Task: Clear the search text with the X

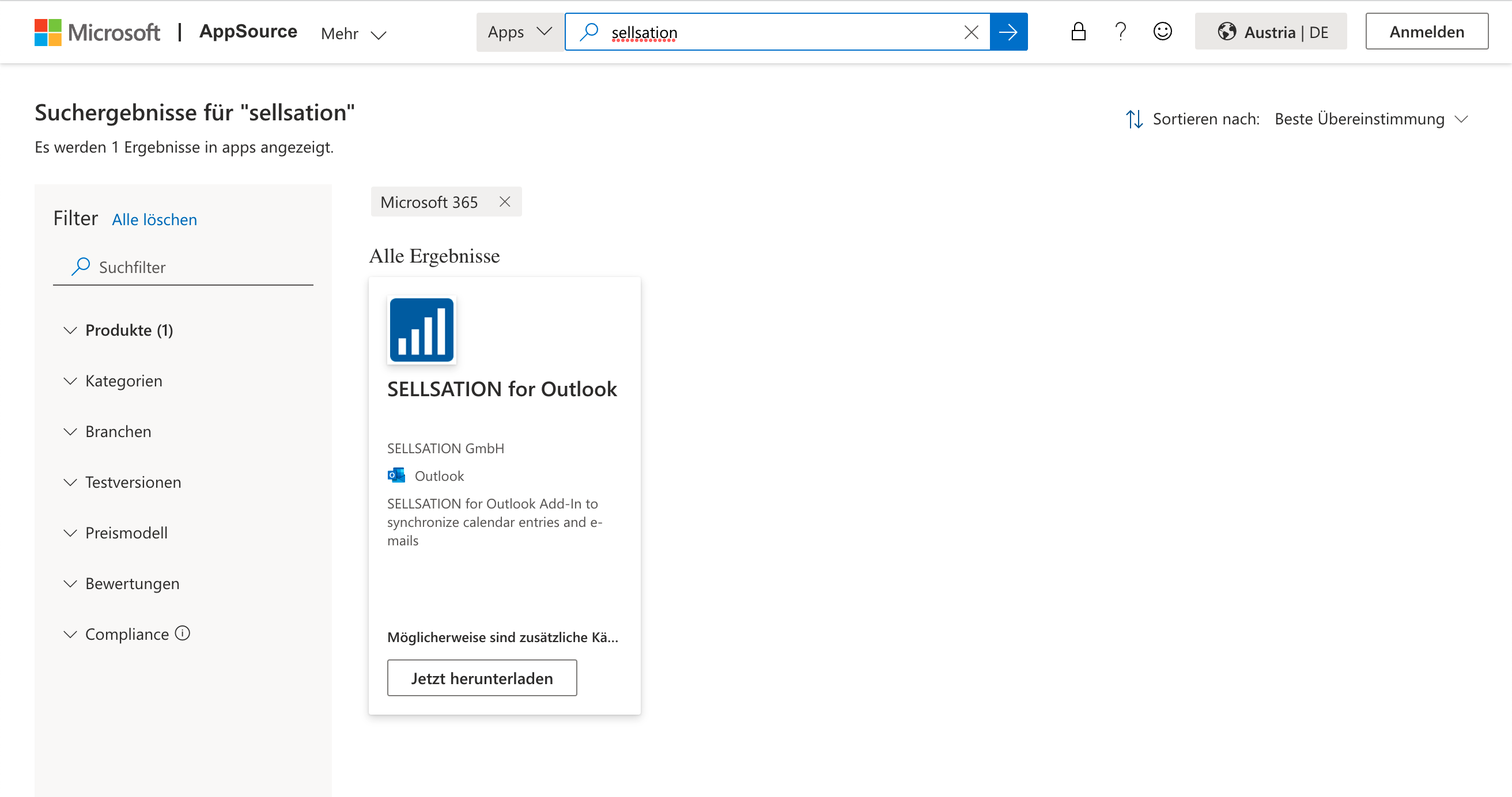Action: (972, 32)
